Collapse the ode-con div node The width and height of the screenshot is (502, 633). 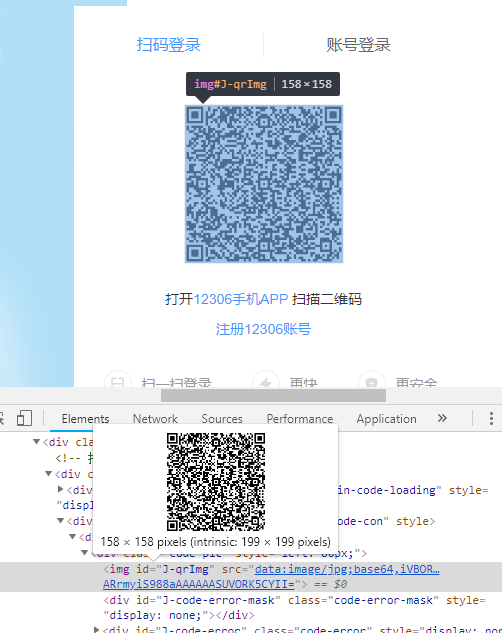(x=61, y=521)
